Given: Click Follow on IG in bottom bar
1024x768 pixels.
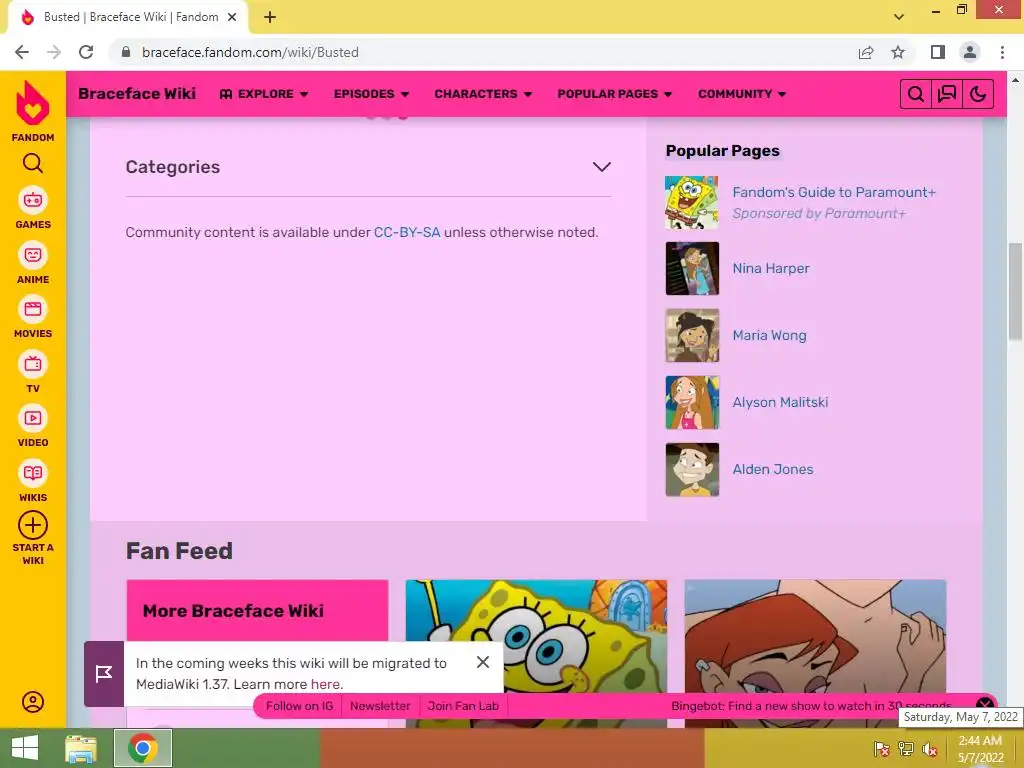Looking at the screenshot, I should coord(299,706).
